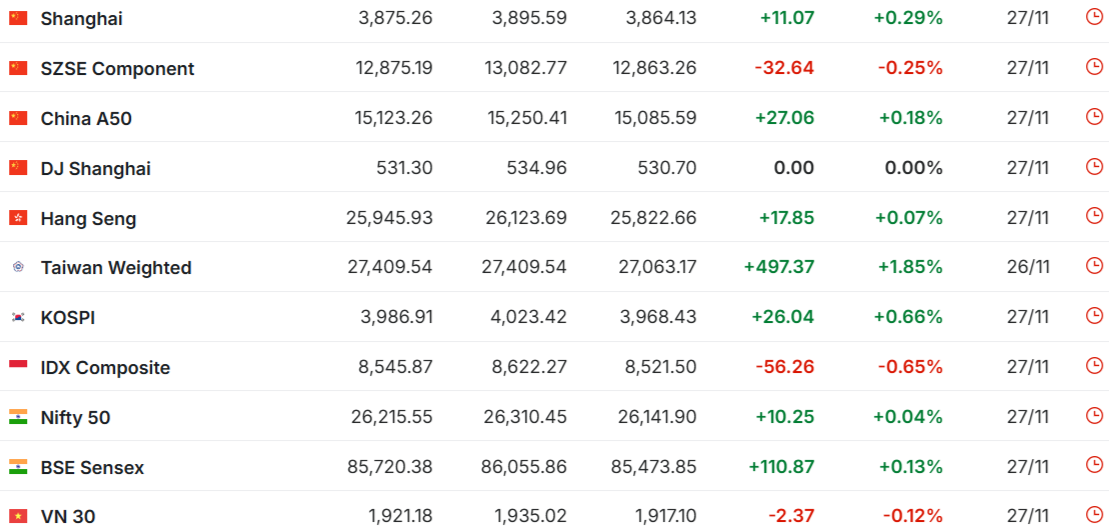
Task: Click the Hang Seng row clock icon
Action: [x=1094, y=217]
